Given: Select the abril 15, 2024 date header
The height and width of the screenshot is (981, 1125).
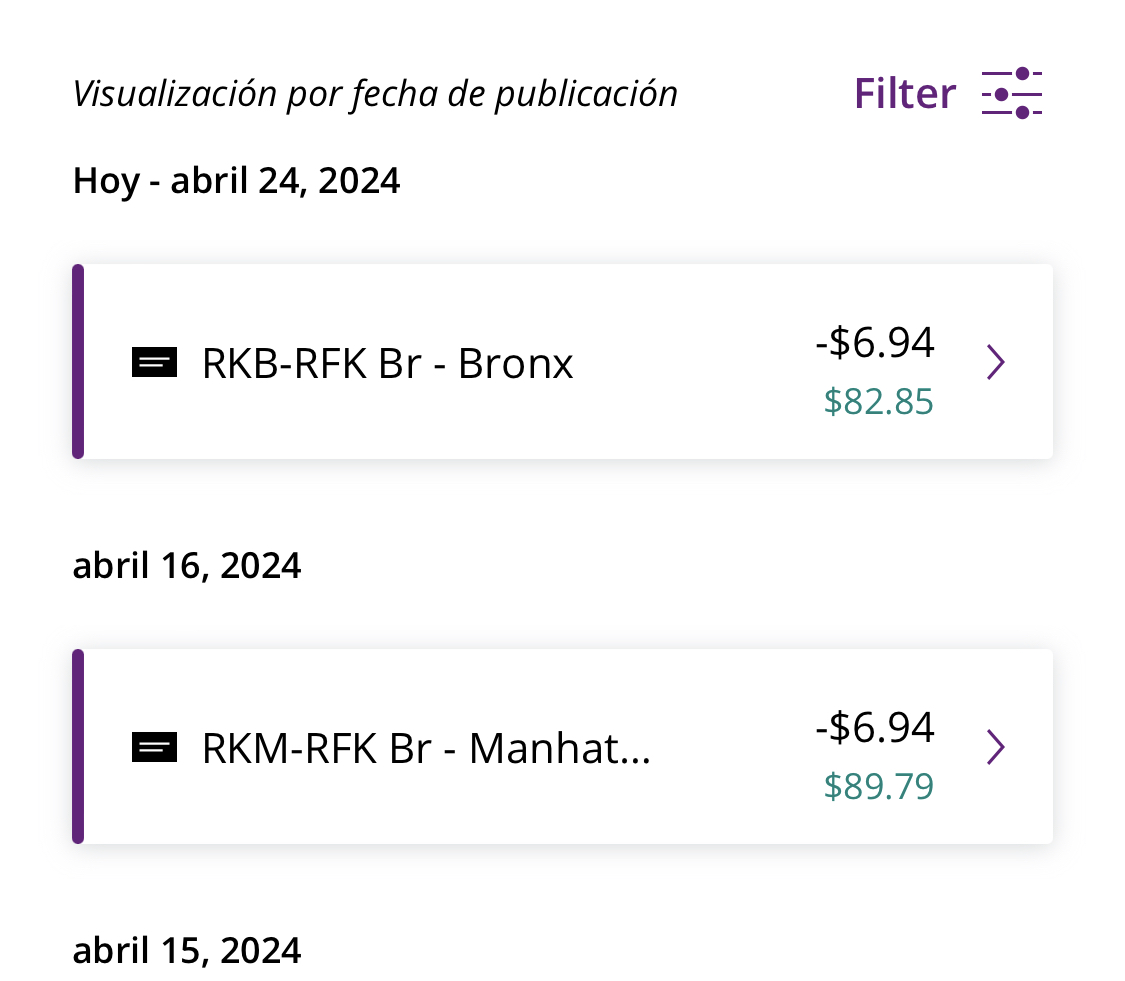Looking at the screenshot, I should tap(187, 950).
